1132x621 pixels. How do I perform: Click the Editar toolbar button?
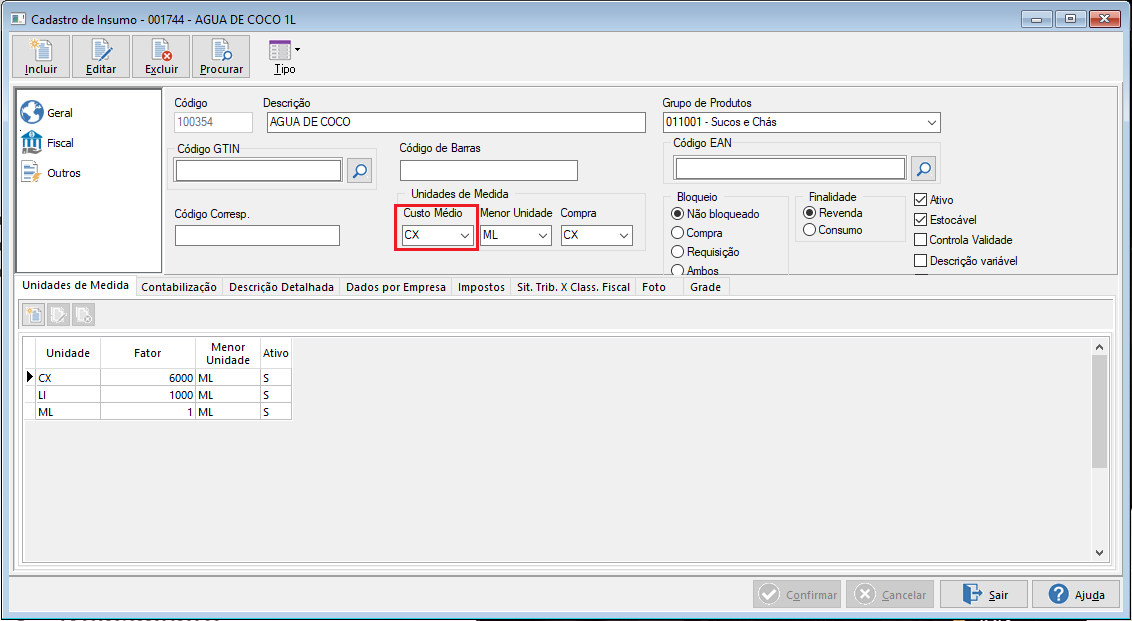click(x=101, y=56)
